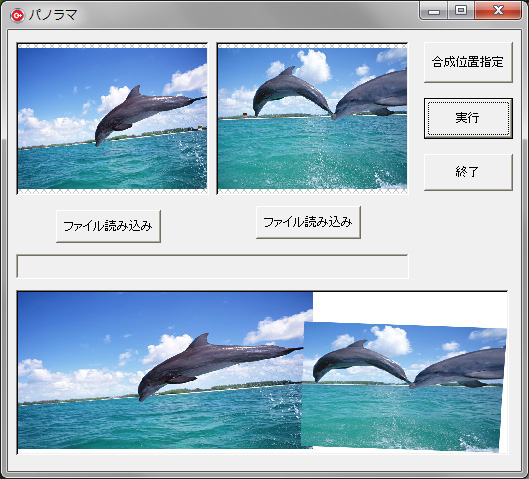Select the left single-dolphin preview image
The width and height of the screenshot is (529, 479).
click(112, 118)
